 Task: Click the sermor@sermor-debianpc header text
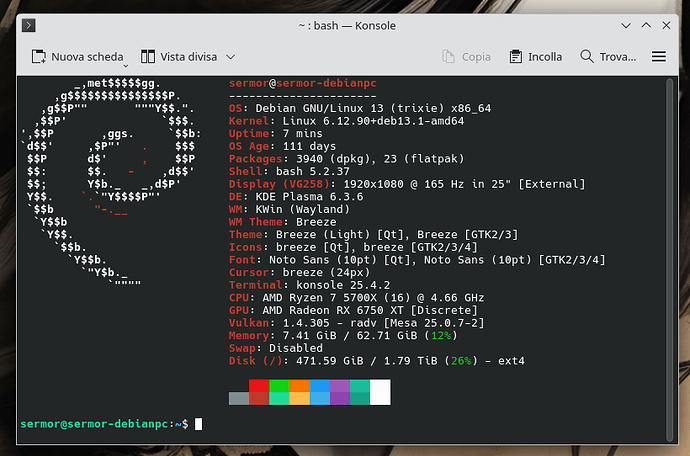point(302,83)
